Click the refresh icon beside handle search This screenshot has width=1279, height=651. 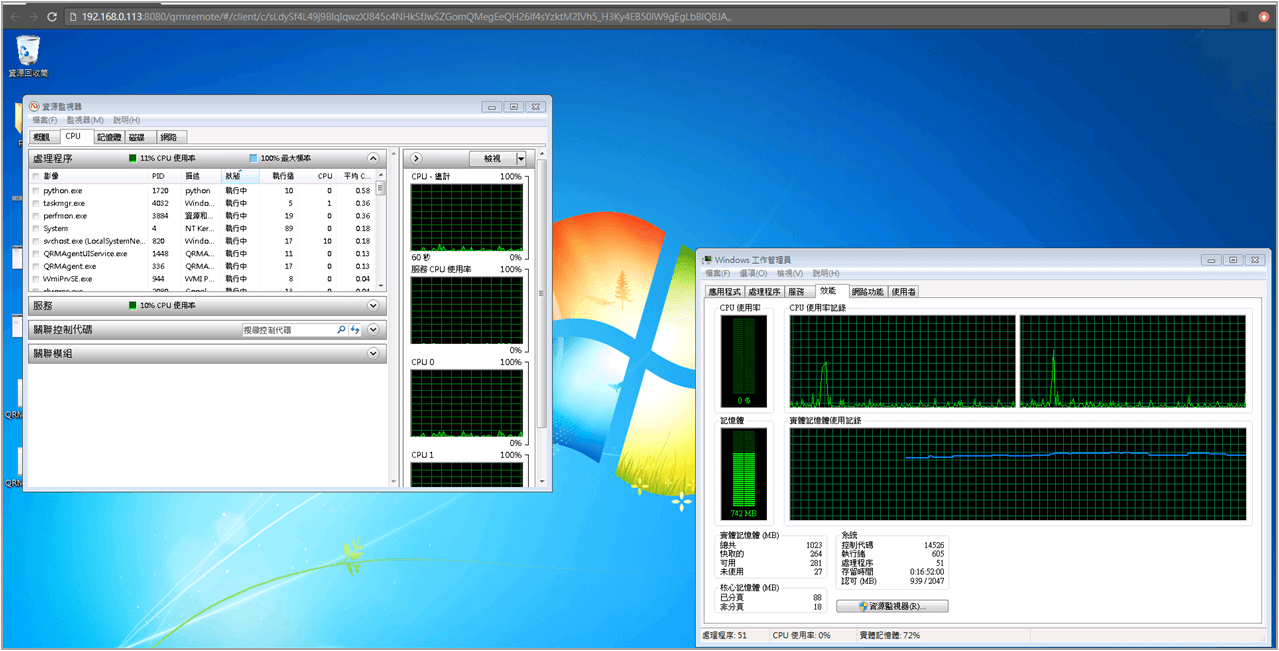[354, 329]
